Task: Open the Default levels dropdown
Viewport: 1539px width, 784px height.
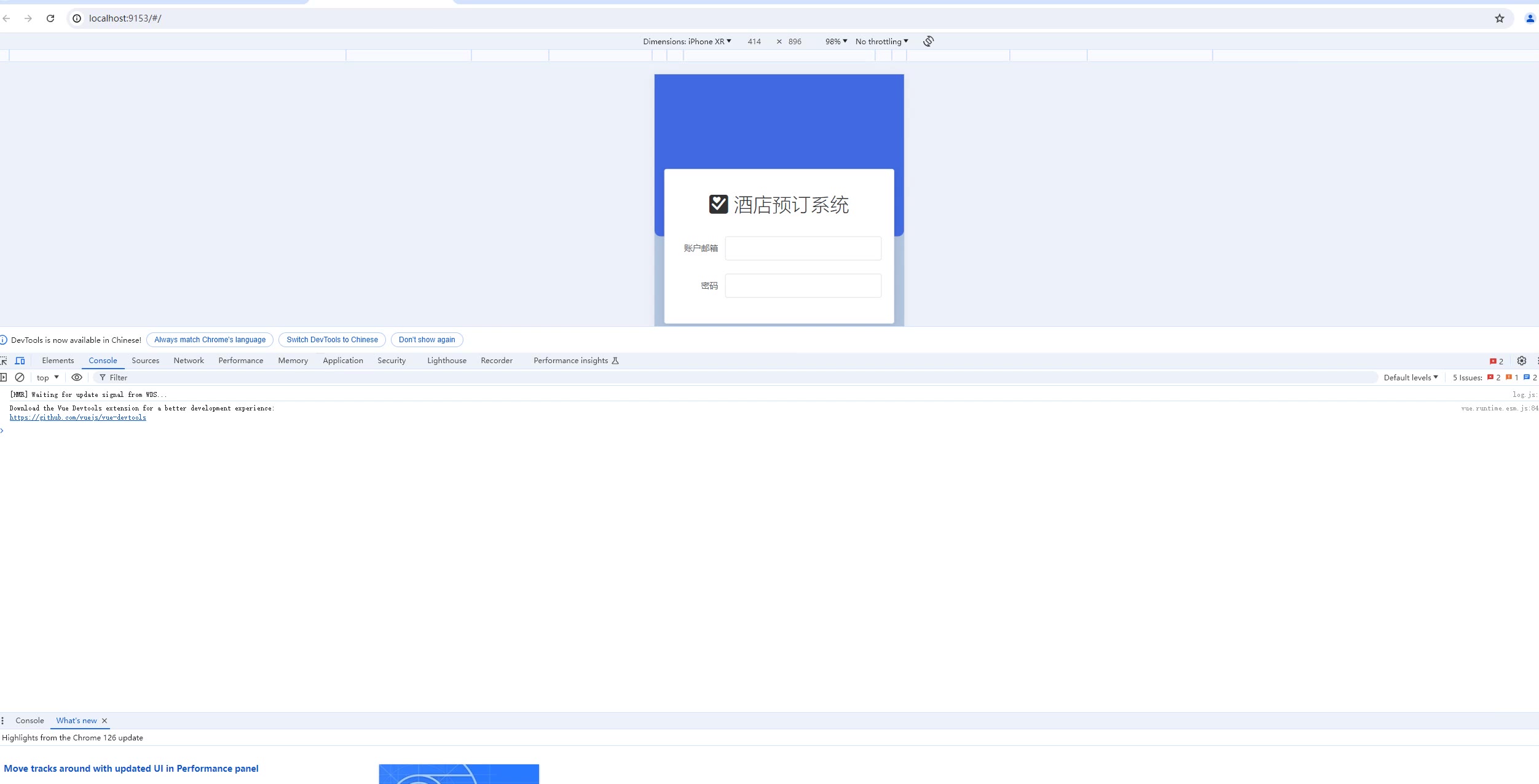Action: (1411, 377)
